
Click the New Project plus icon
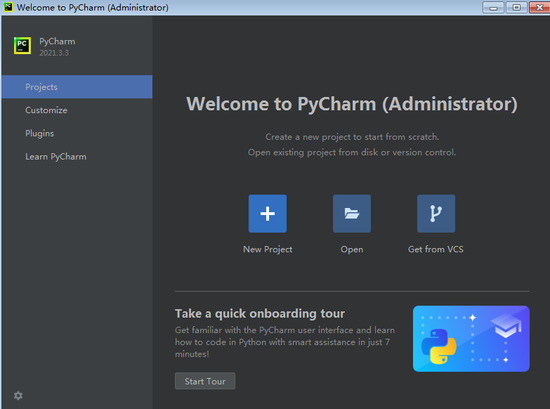click(268, 214)
